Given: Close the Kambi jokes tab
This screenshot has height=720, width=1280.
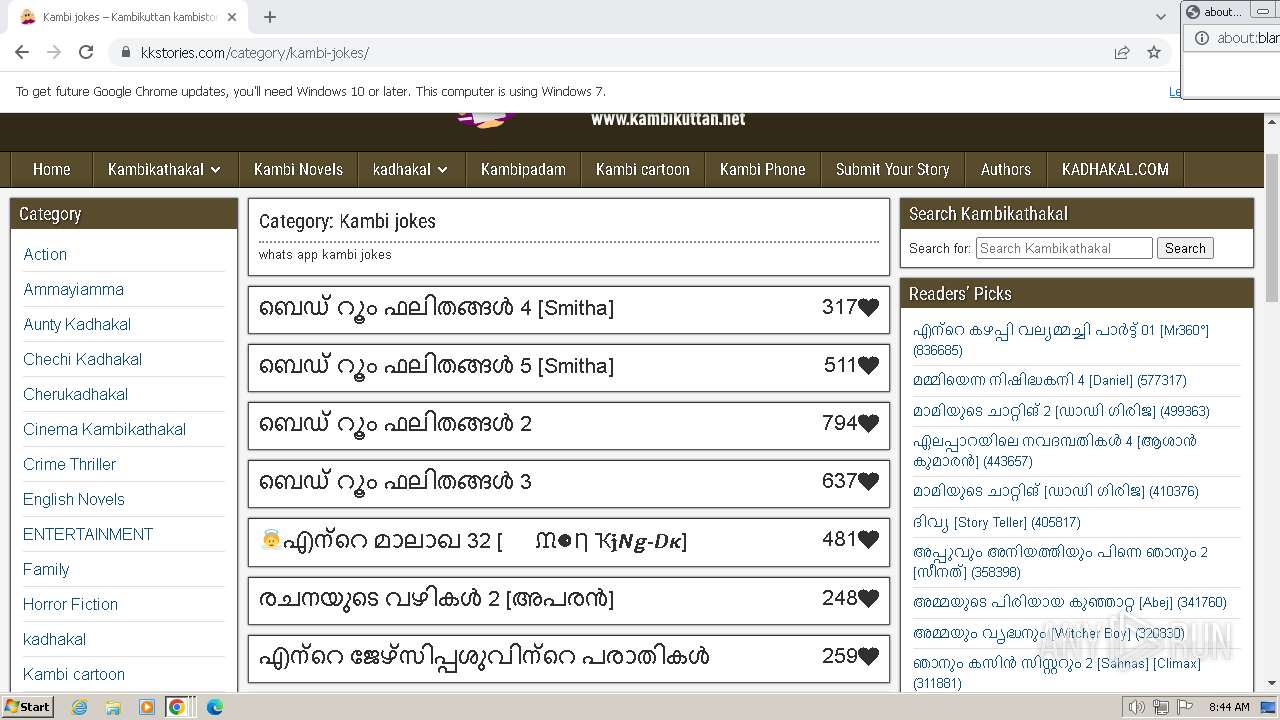Looking at the screenshot, I should [233, 17].
